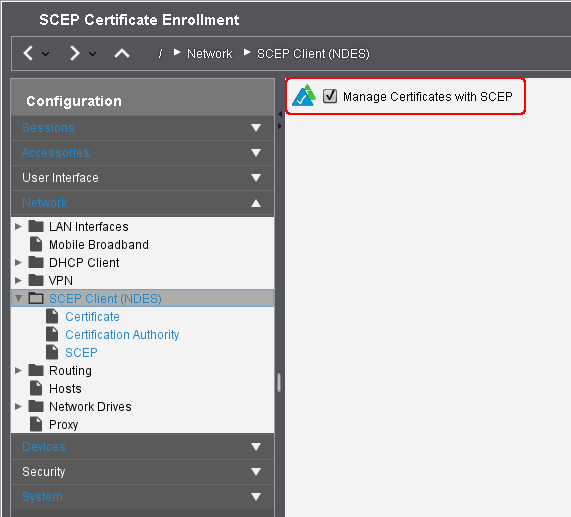Click the sidebar collapse splitter arrows

pyautogui.click(x=280, y=120)
